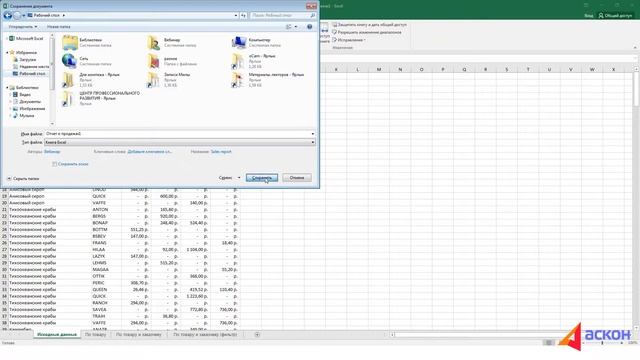The width and height of the screenshot is (640, 360).
Task: Click the add new sheet plus icon
Action: coord(257,335)
